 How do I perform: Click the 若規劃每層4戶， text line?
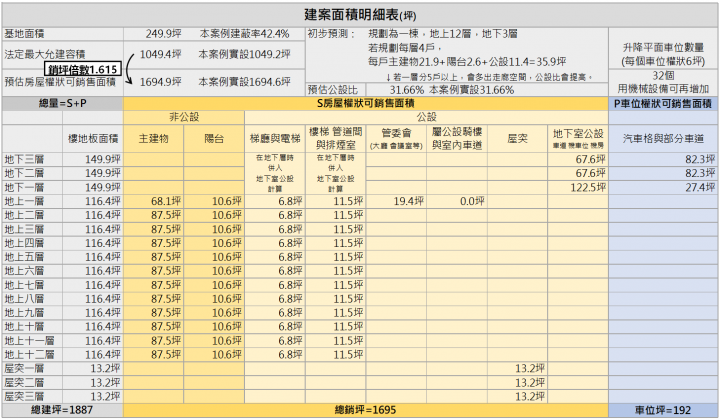pos(405,47)
